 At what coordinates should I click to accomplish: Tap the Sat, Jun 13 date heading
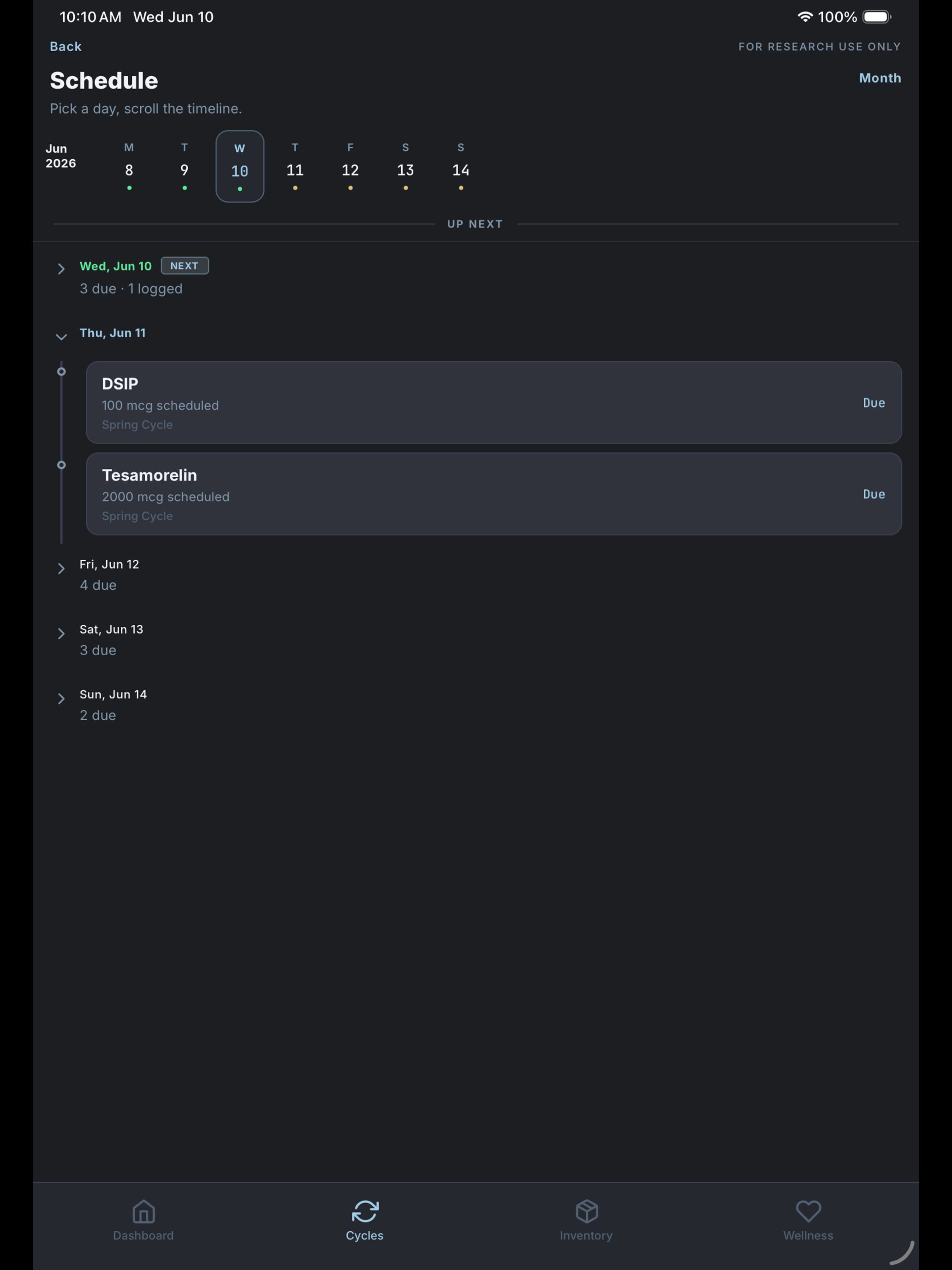(111, 629)
